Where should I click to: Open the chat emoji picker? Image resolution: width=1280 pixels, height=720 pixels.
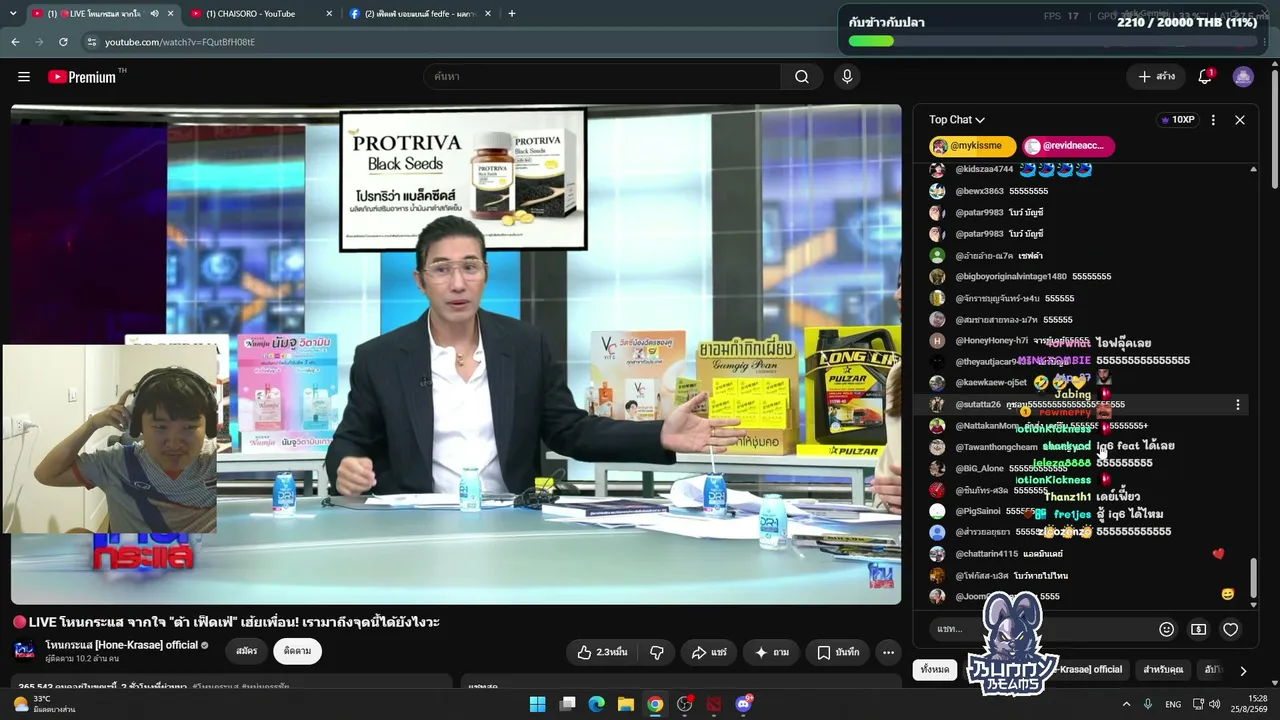click(x=1166, y=629)
